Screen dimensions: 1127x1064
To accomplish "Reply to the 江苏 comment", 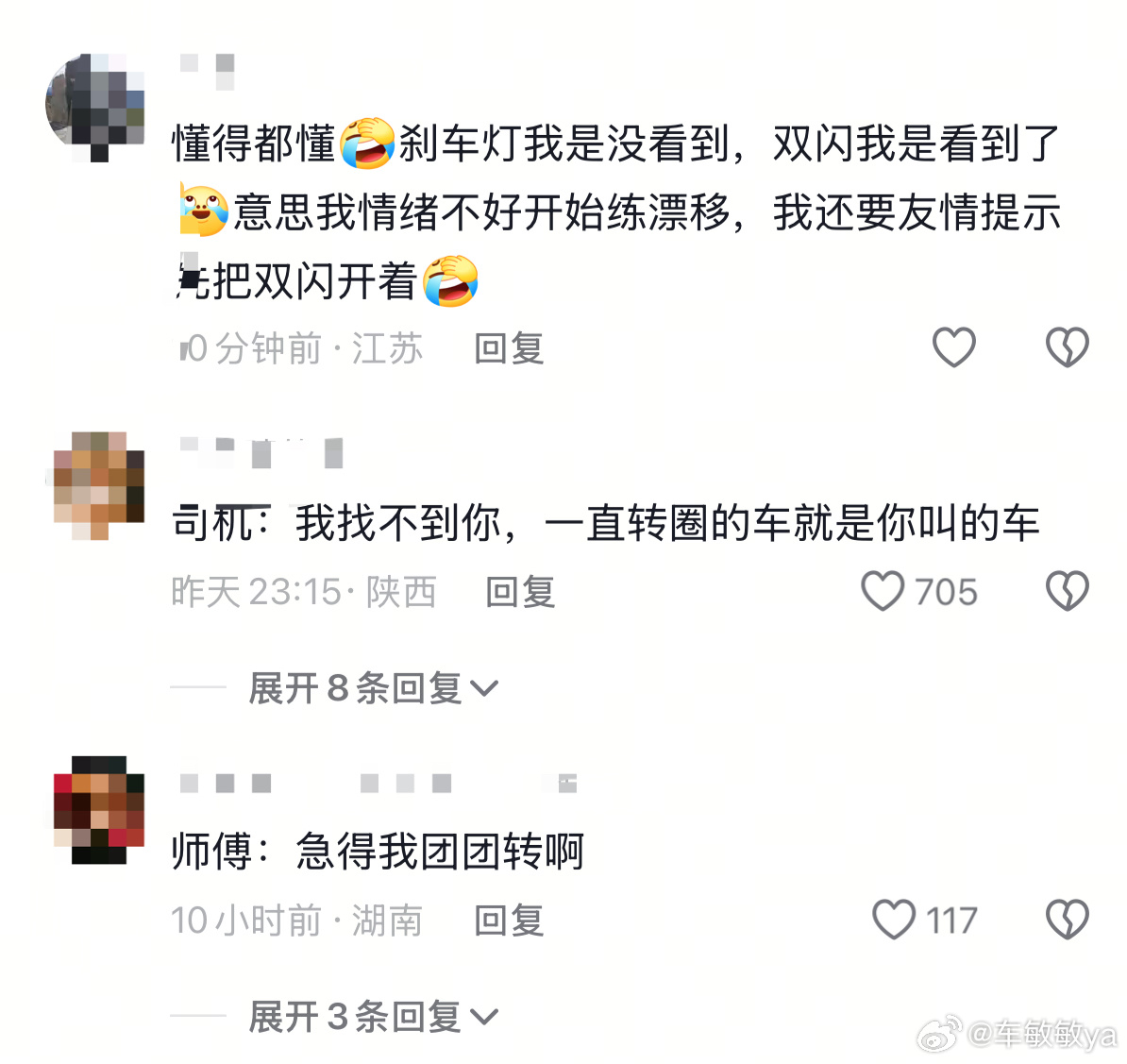I will click(x=509, y=348).
